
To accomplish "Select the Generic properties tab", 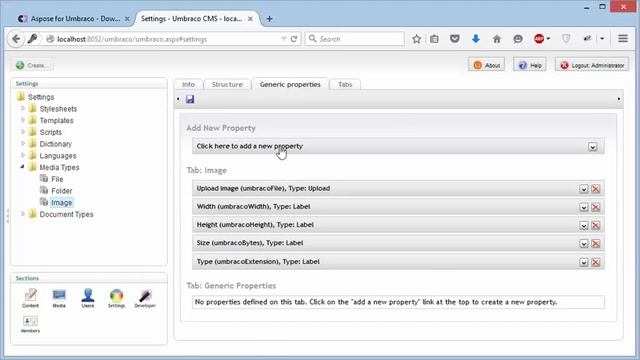I will (290, 84).
